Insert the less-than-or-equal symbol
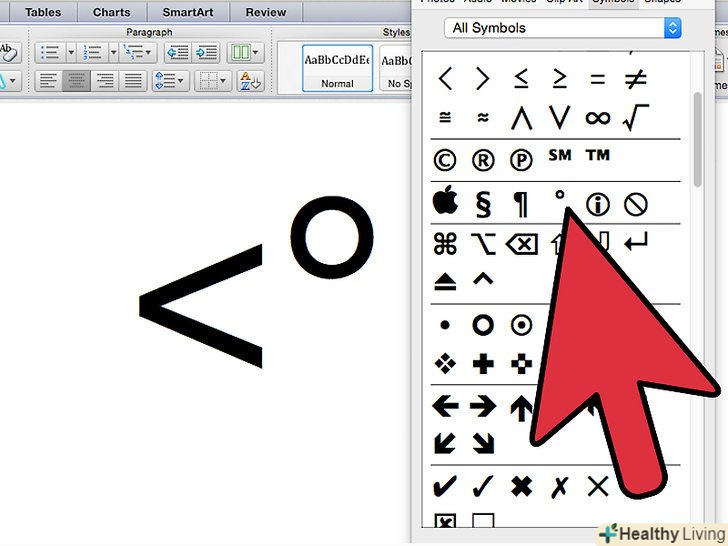This screenshot has height=546, width=728. pos(521,78)
